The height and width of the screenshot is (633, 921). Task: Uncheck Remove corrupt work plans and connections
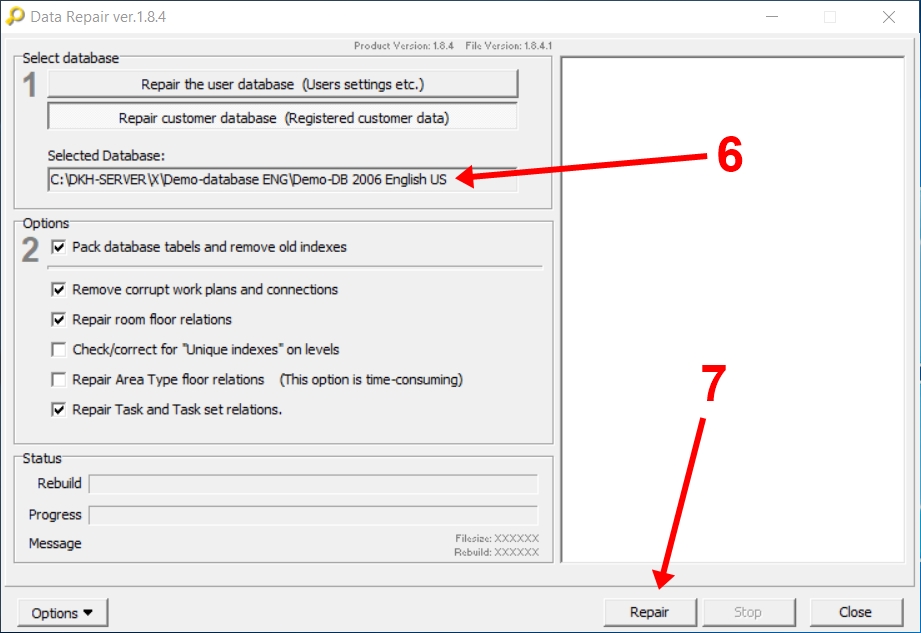click(58, 289)
